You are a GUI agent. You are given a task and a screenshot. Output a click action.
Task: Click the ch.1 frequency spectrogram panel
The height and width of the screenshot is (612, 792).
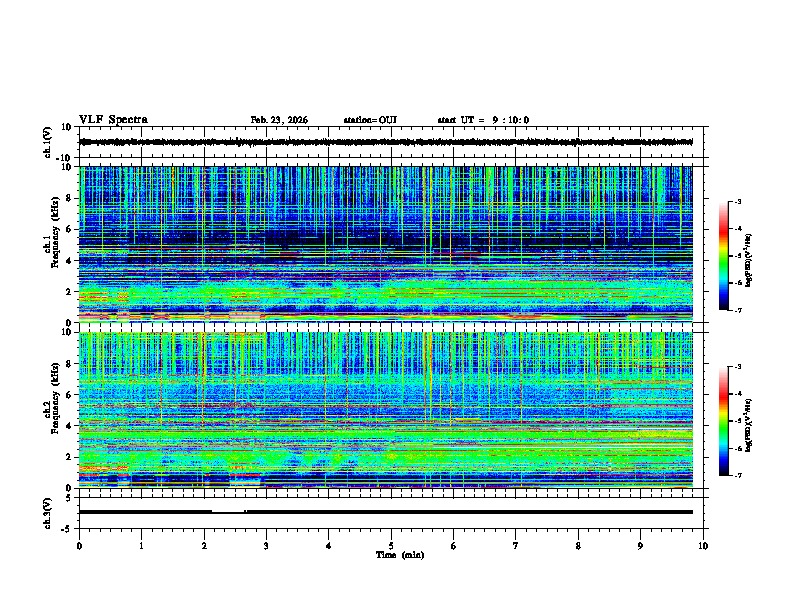[x=386, y=244]
